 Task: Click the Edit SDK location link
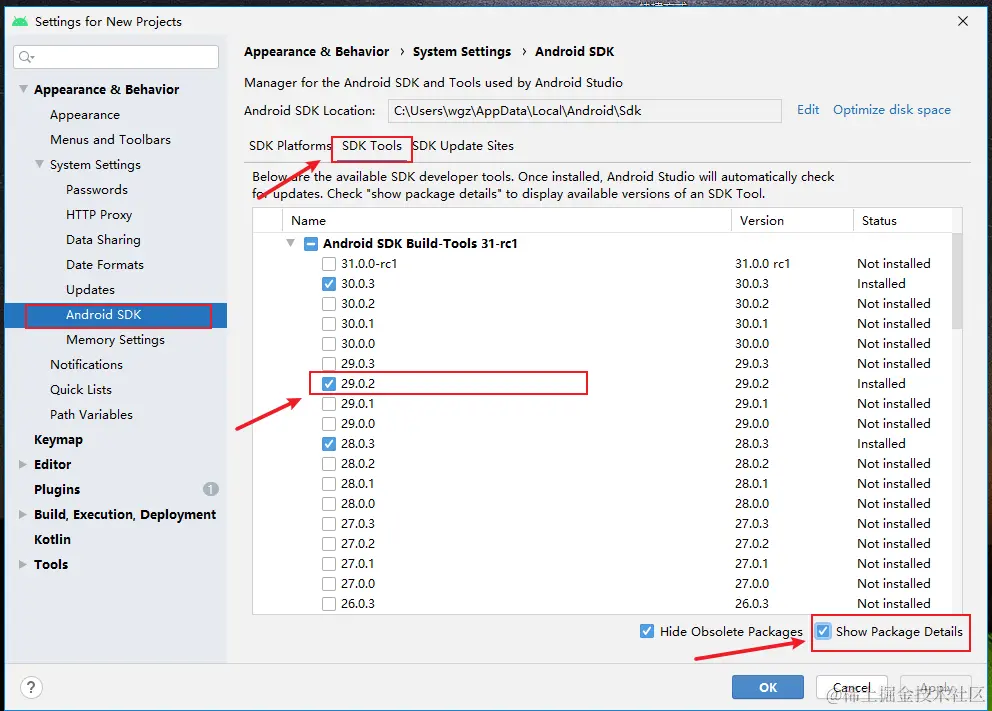[808, 109]
